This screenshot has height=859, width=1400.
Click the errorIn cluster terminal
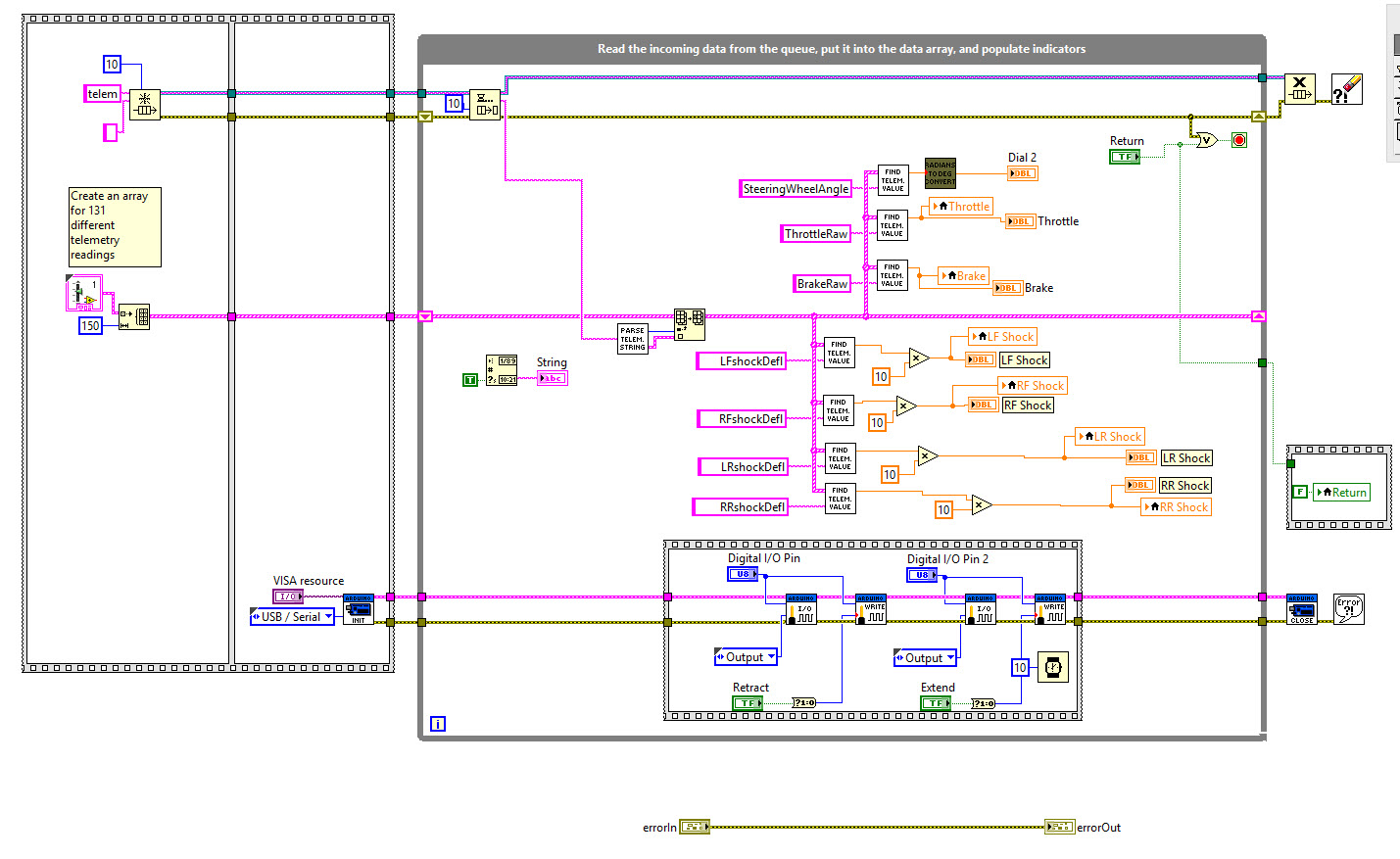(x=694, y=827)
